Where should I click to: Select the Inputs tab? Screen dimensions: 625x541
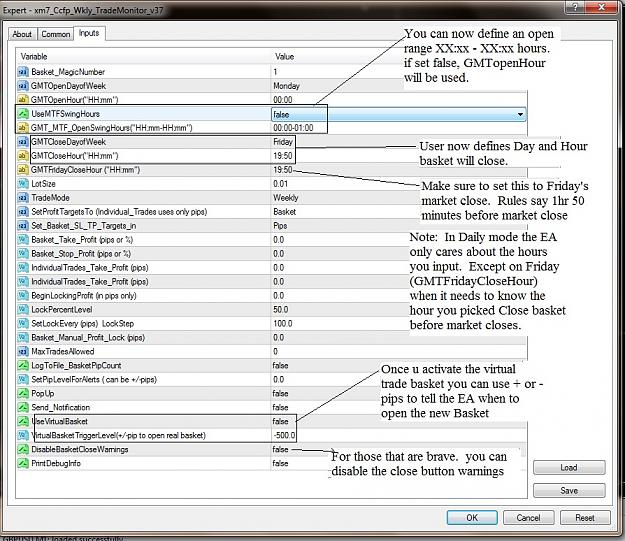(89, 33)
